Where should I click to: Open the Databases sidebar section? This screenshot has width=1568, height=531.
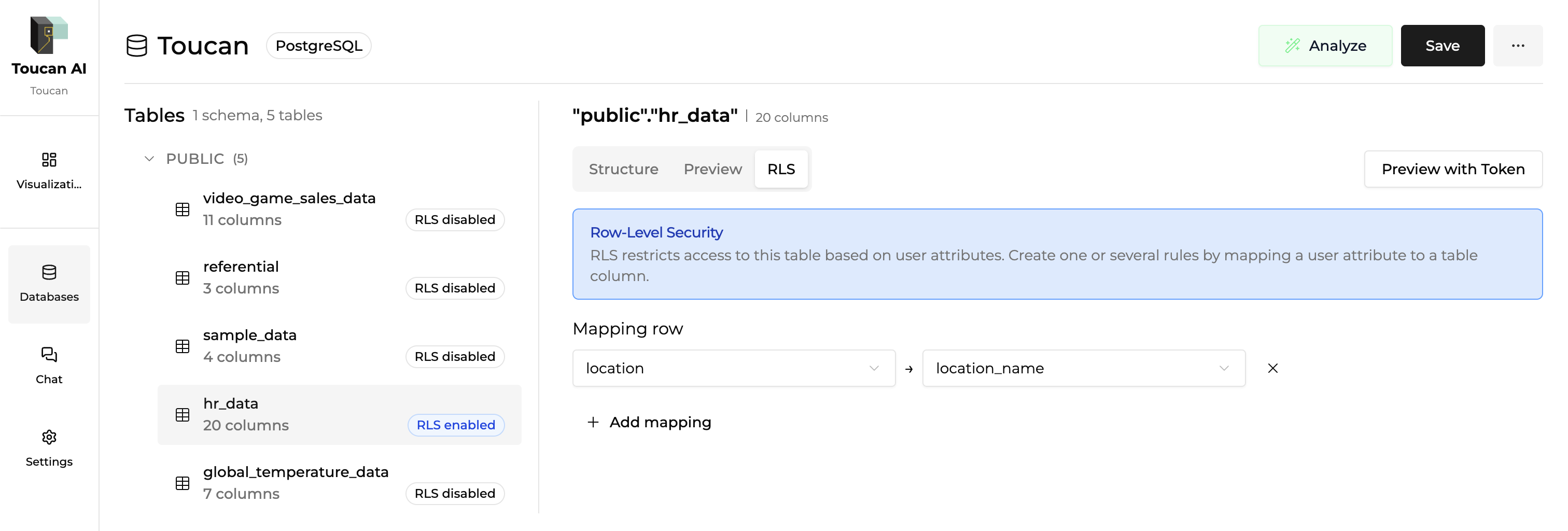pyautogui.click(x=49, y=283)
